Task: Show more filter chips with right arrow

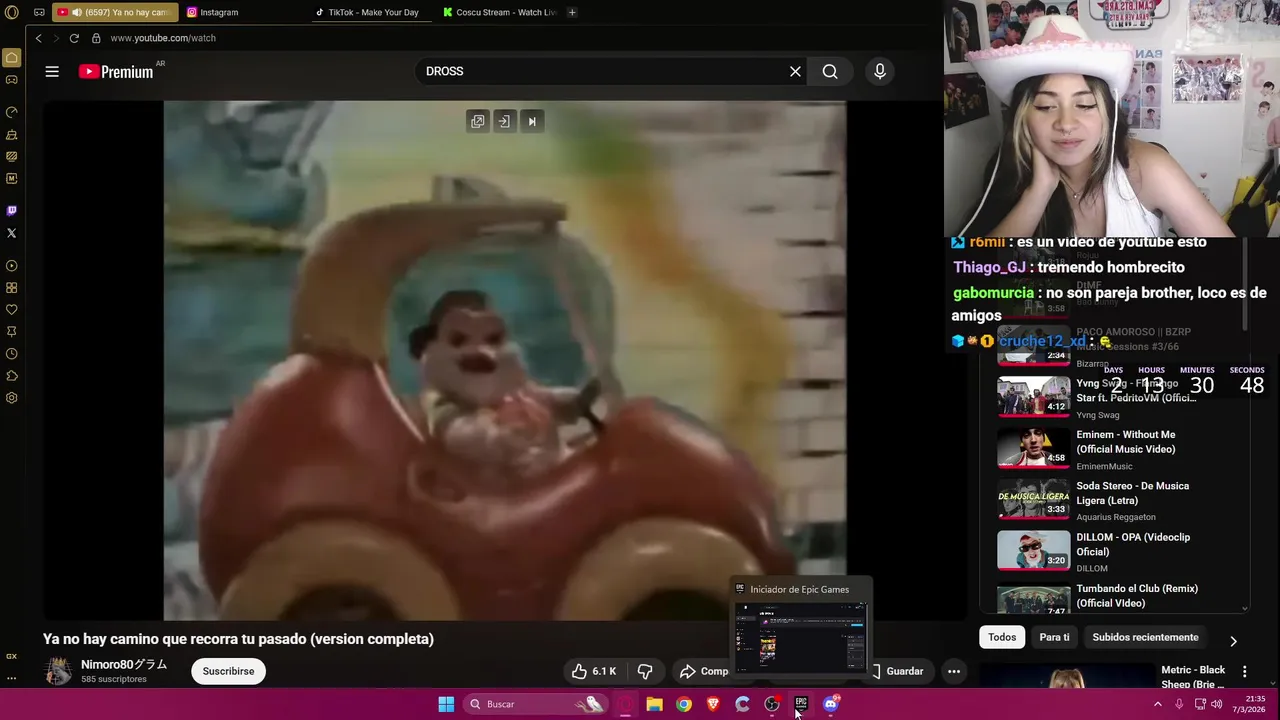Action: click(x=1233, y=641)
